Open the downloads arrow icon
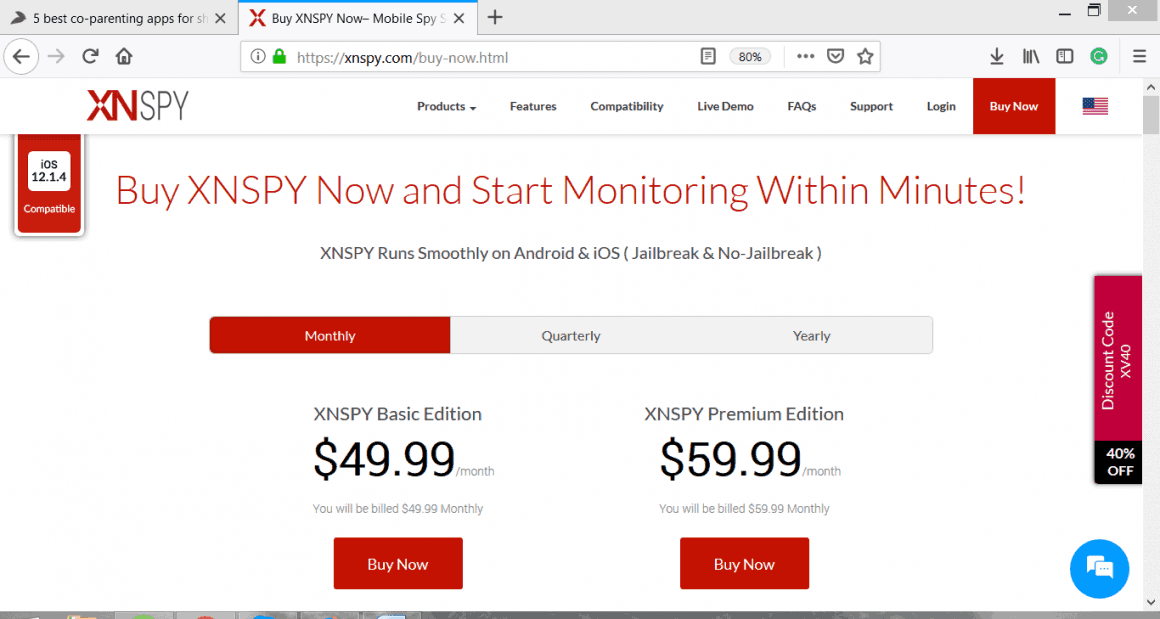Viewport: 1160px width, 619px height. tap(997, 56)
